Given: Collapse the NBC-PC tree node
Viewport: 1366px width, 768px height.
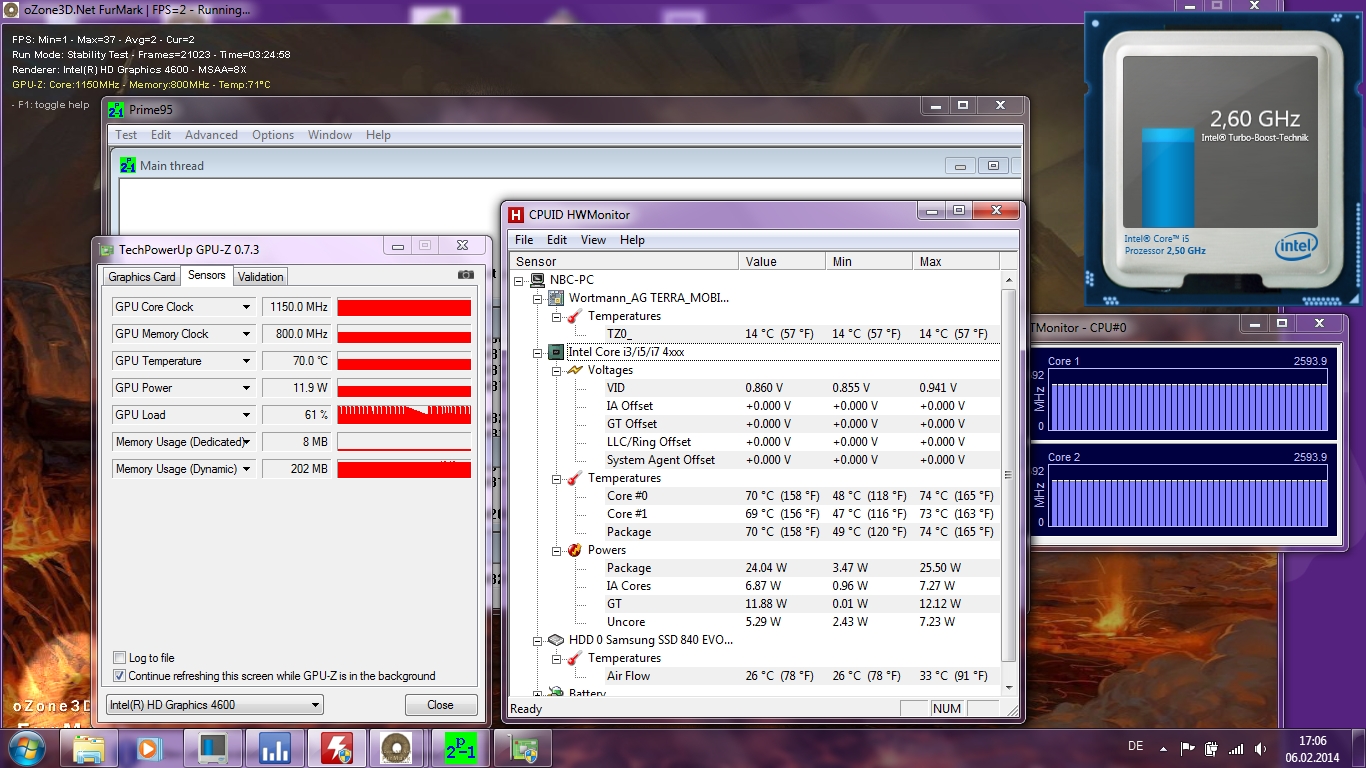Looking at the screenshot, I should (519, 281).
